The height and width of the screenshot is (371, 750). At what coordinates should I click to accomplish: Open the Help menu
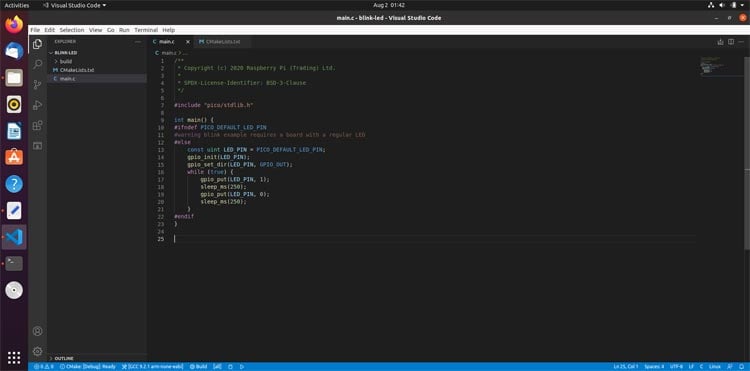168,30
